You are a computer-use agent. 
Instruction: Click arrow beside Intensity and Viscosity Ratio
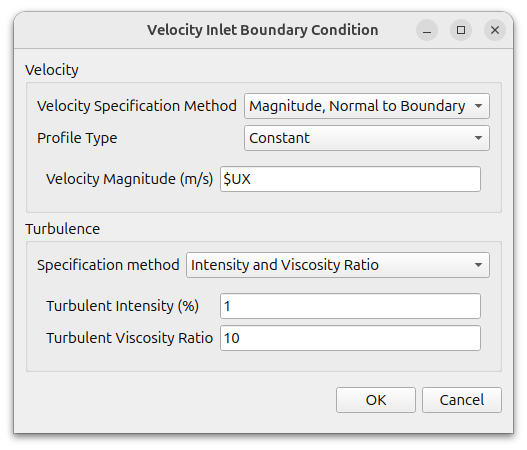pos(478,265)
